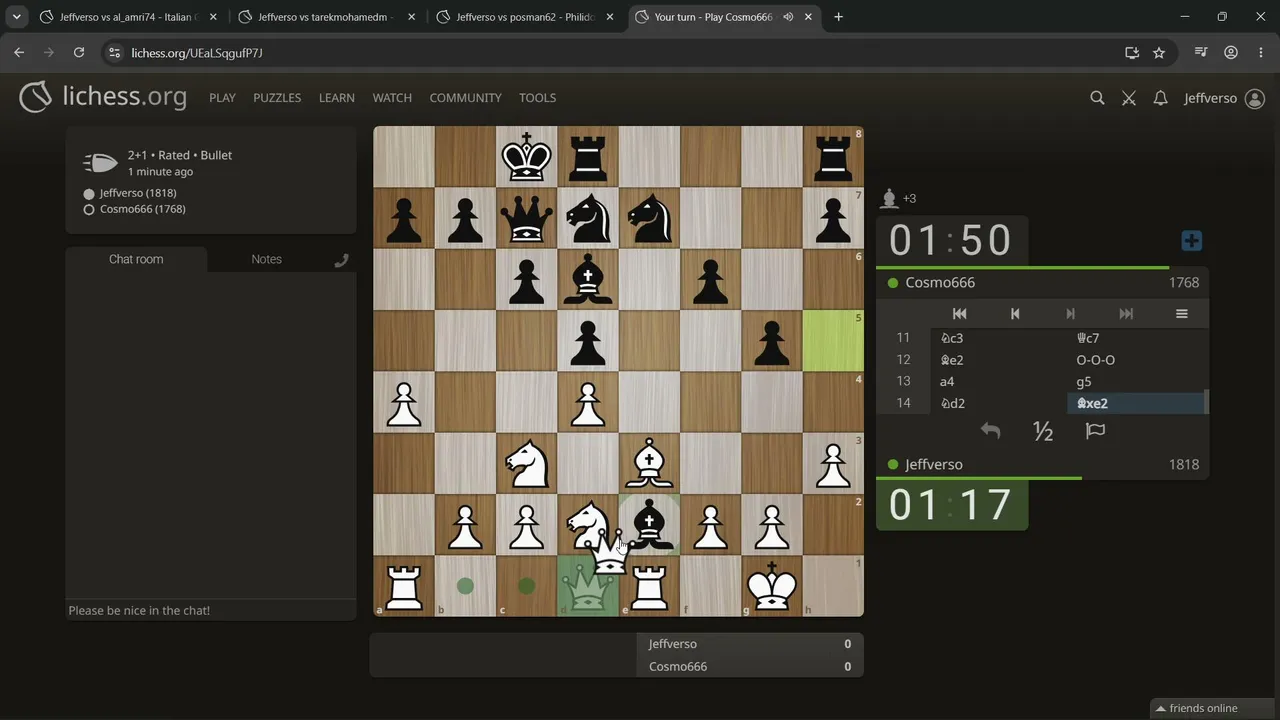1280x720 pixels.
Task: Select the white knight on c3
Action: pyautogui.click(x=526, y=464)
